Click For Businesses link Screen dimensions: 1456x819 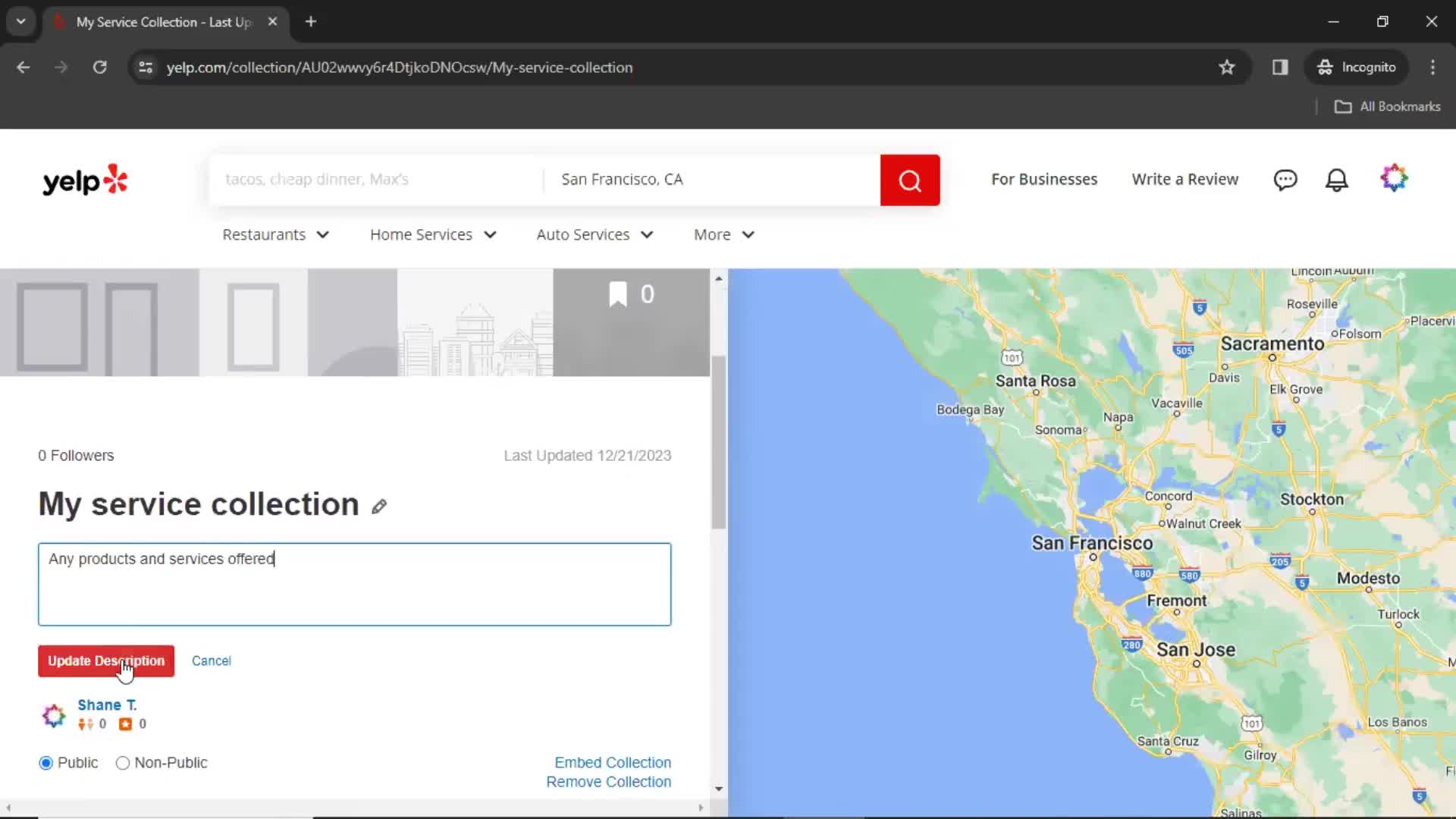(1043, 180)
